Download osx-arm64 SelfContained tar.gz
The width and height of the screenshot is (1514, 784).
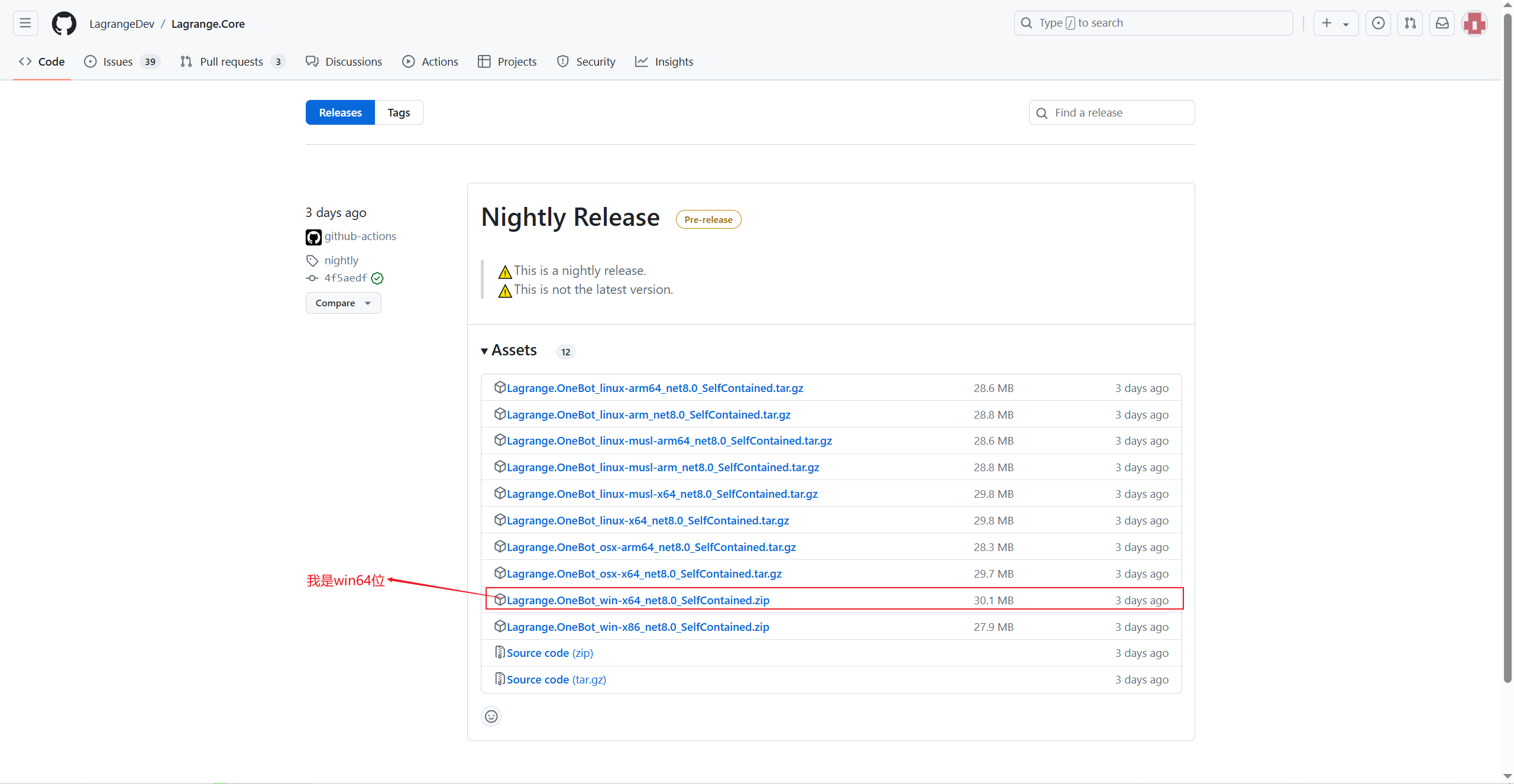pos(651,547)
